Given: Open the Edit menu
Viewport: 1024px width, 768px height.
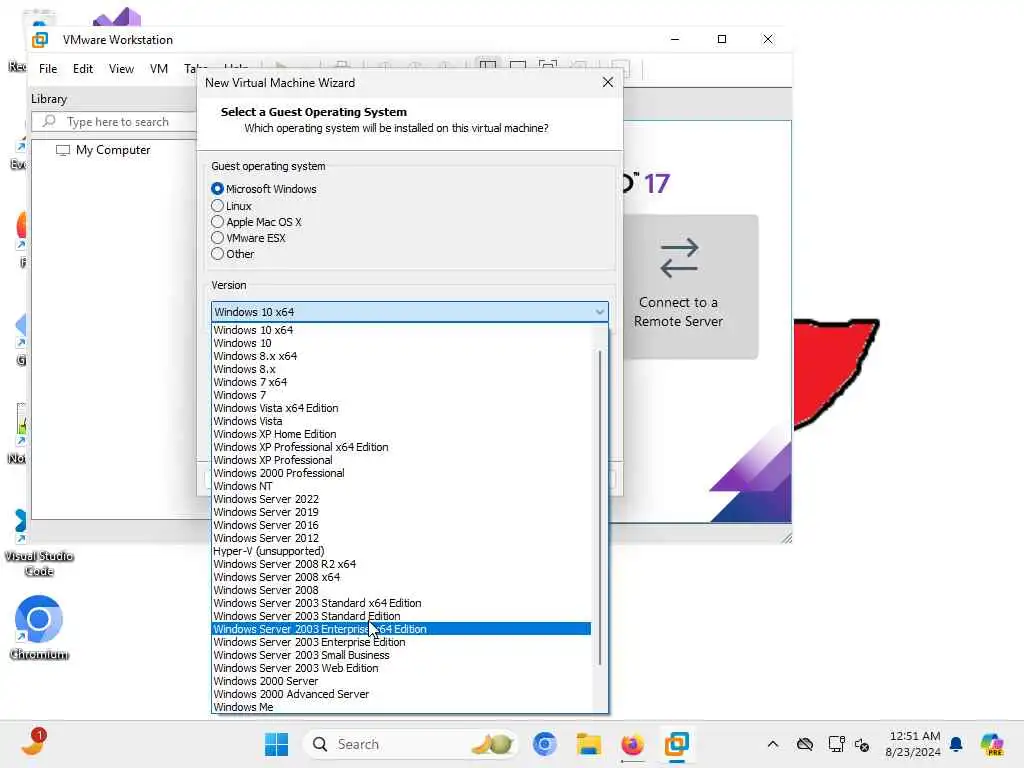Looking at the screenshot, I should (83, 69).
